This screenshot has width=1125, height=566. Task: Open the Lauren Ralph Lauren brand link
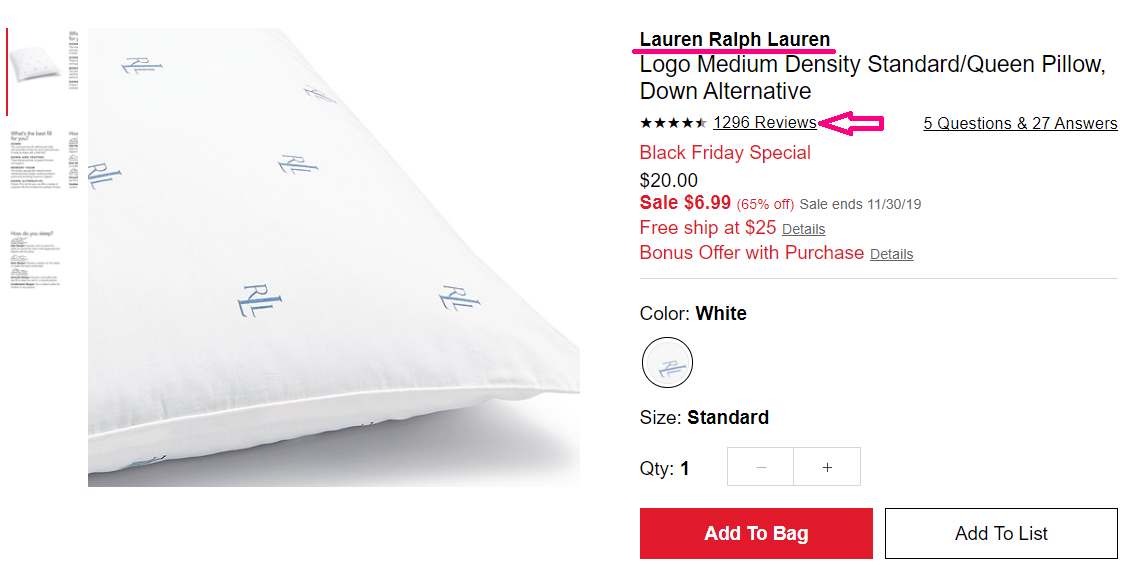[x=735, y=39]
